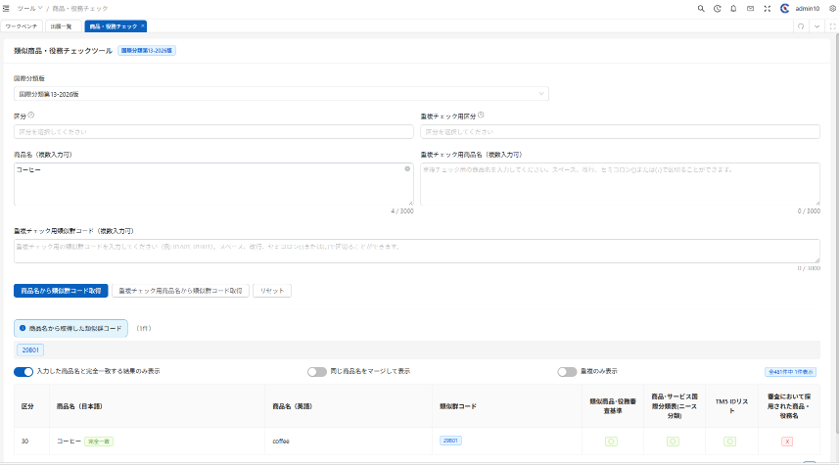Enable the merge same product names switch

[x=317, y=371]
